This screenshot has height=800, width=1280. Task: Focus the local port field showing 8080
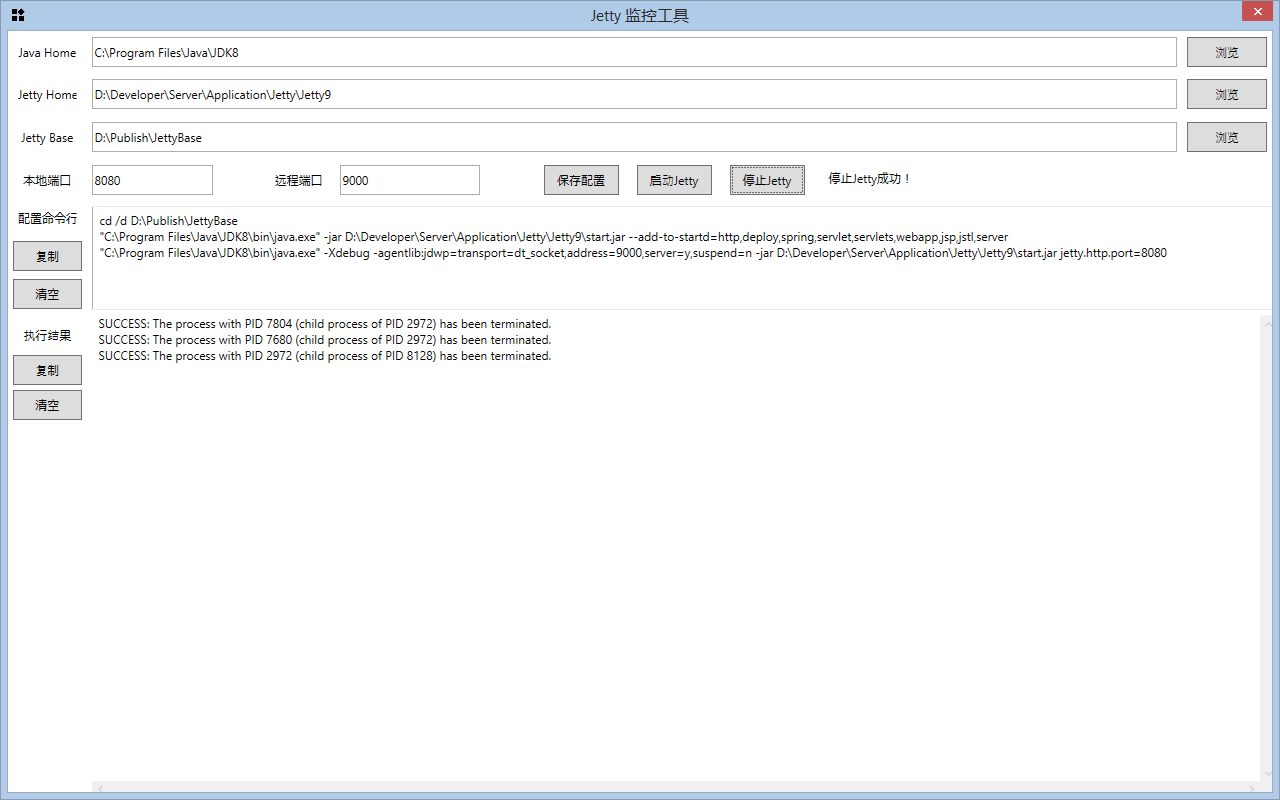click(x=152, y=180)
